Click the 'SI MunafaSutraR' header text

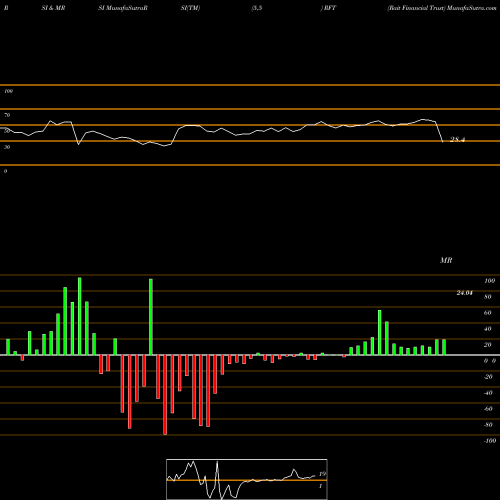[x=123, y=8]
